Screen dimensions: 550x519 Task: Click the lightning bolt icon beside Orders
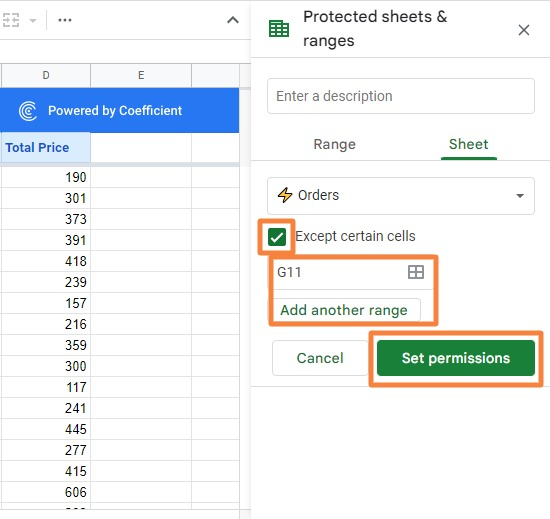click(x=285, y=195)
